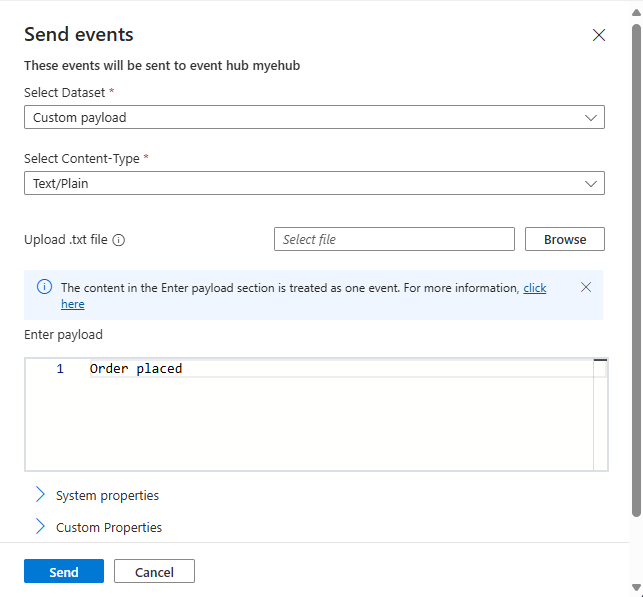Open the Select Content-Type dropdown
This screenshot has width=643, height=597.
click(314, 183)
